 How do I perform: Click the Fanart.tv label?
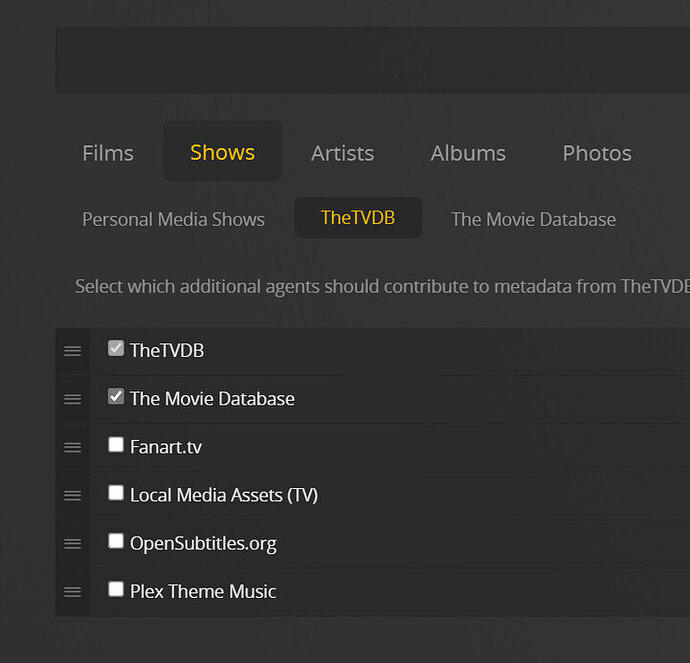166,447
